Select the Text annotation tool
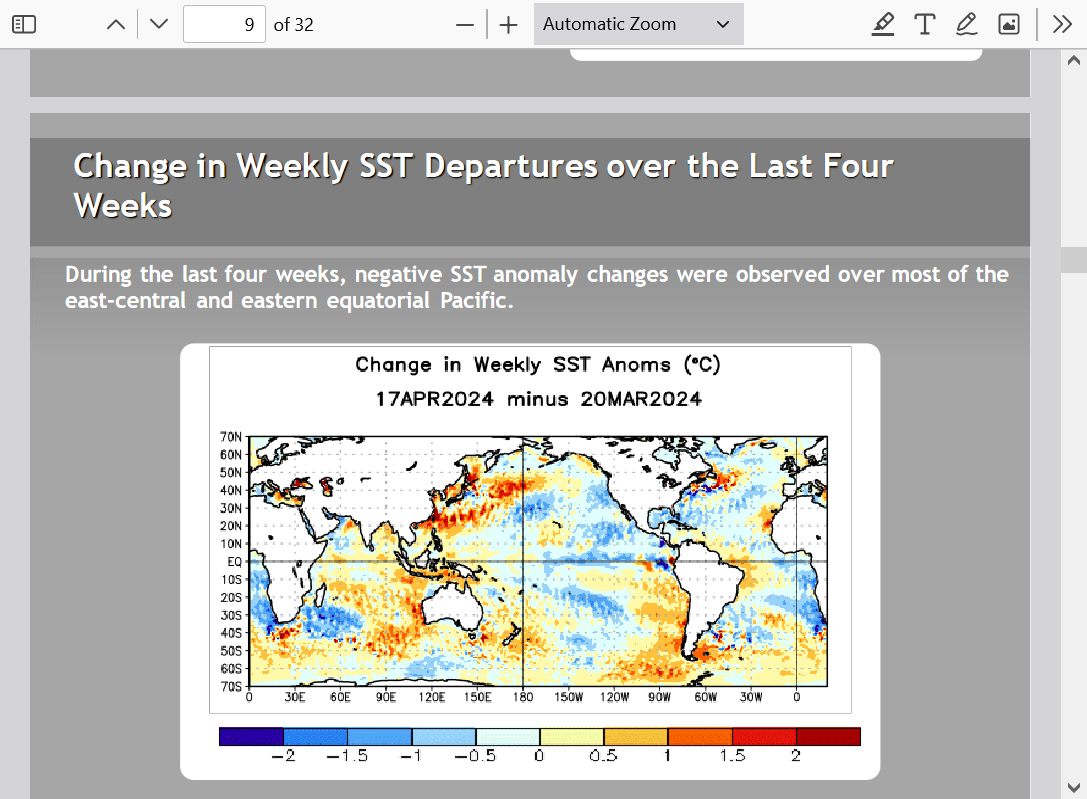Screen dimensions: 1087x799 925,24
